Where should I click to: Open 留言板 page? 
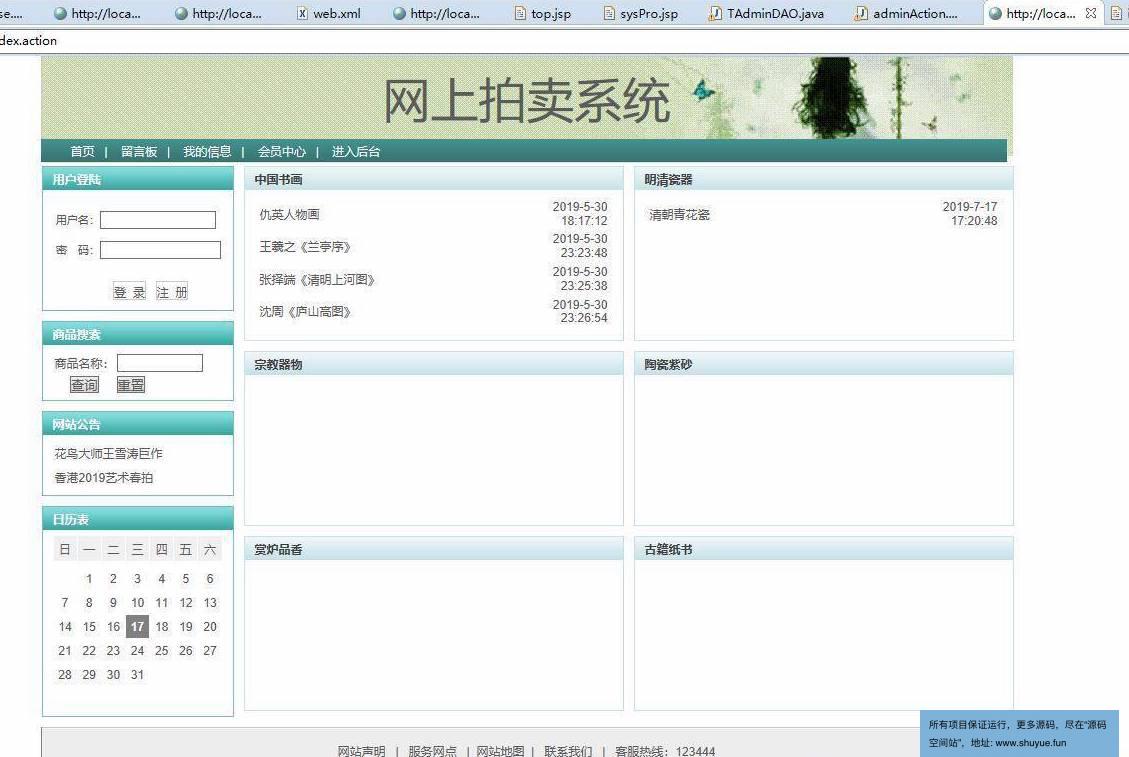tap(139, 151)
